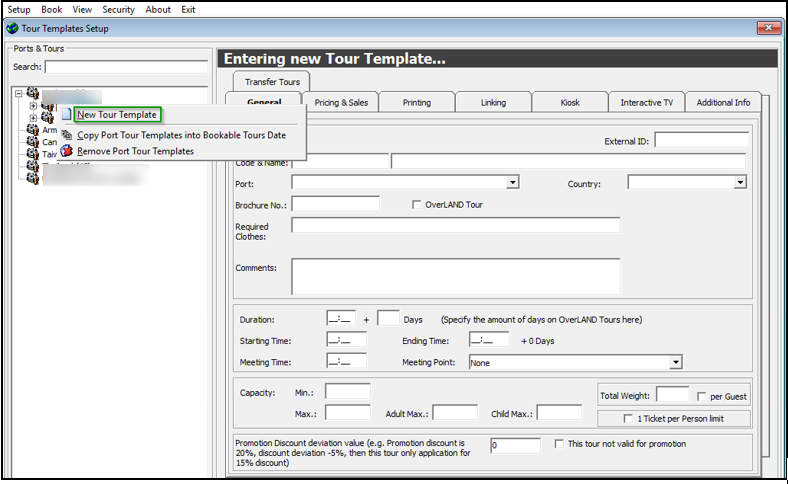Select the Taiv tree row
Viewport: 788px width, 484px height.
[x=49, y=154]
